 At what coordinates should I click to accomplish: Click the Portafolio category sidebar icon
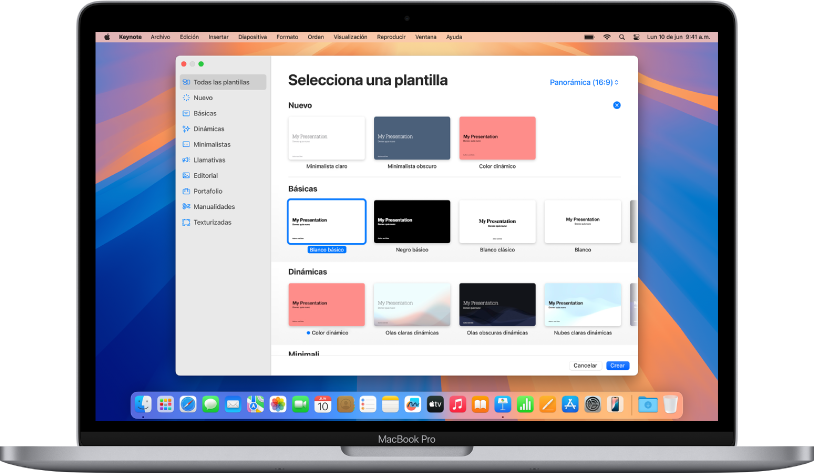pyautogui.click(x=186, y=191)
